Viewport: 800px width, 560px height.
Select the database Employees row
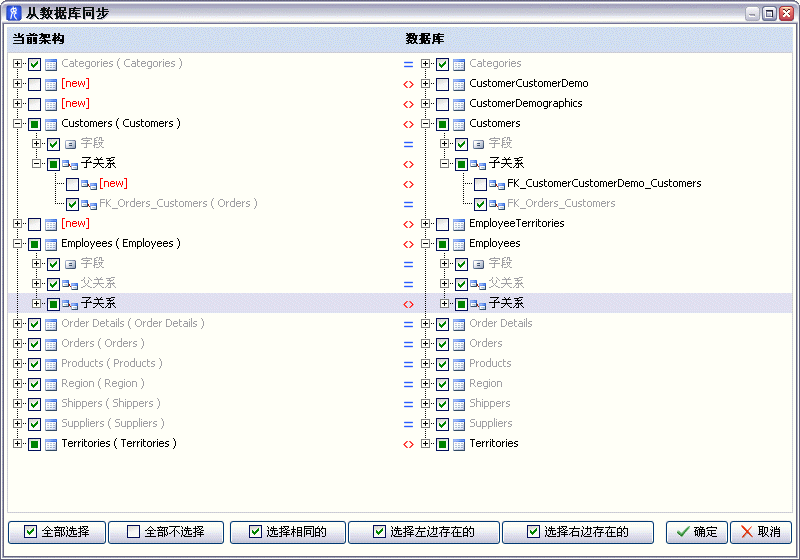point(494,244)
